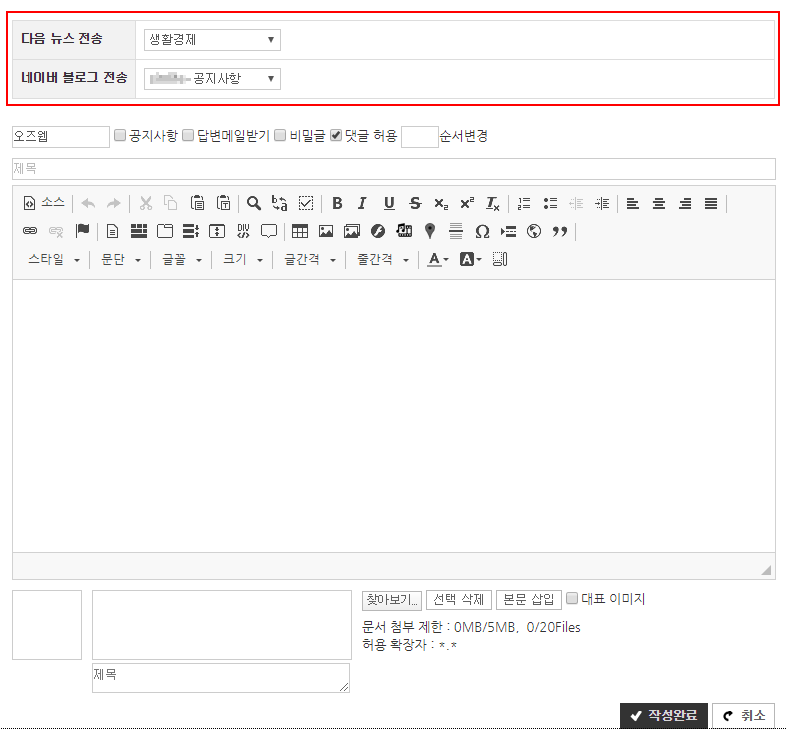Insert a numbered list

pos(524,203)
